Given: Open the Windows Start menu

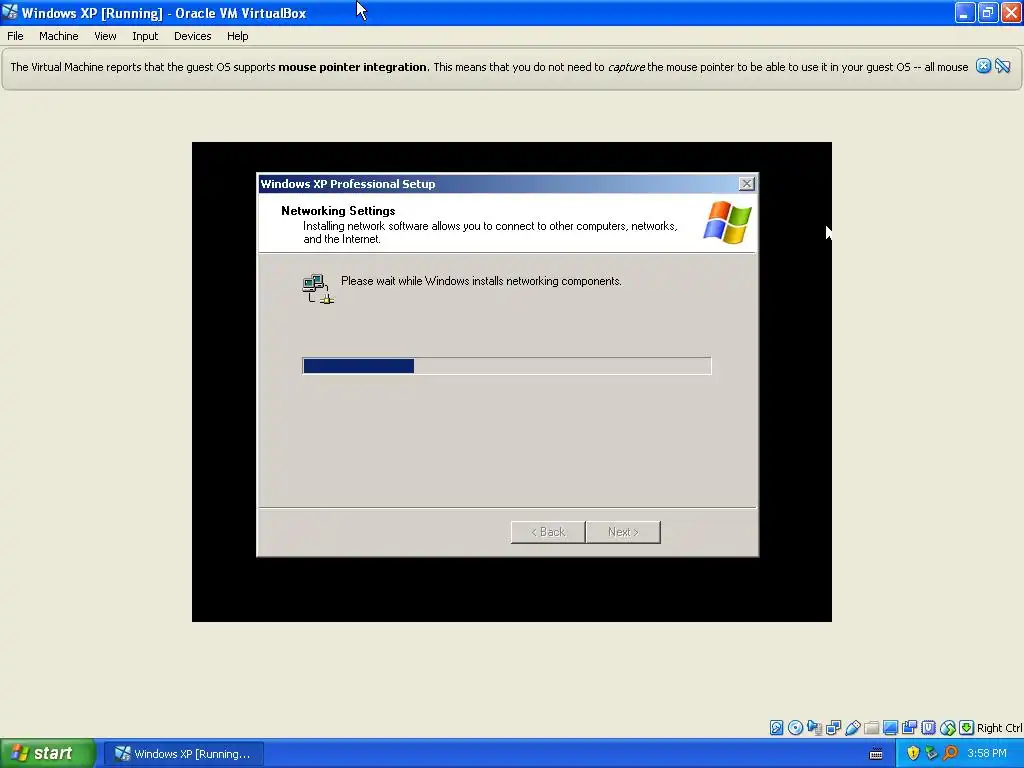Looking at the screenshot, I should [47, 754].
